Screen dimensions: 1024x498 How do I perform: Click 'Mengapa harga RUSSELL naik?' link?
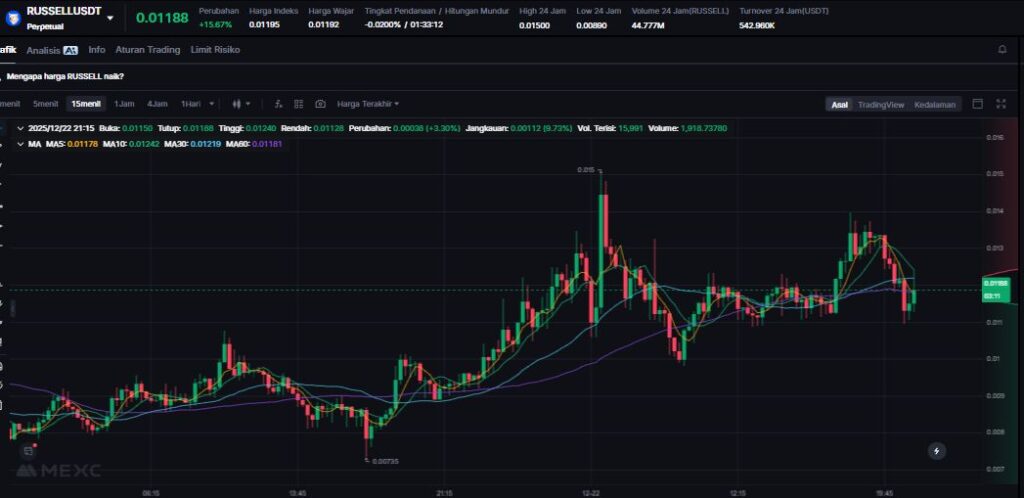(x=65, y=76)
